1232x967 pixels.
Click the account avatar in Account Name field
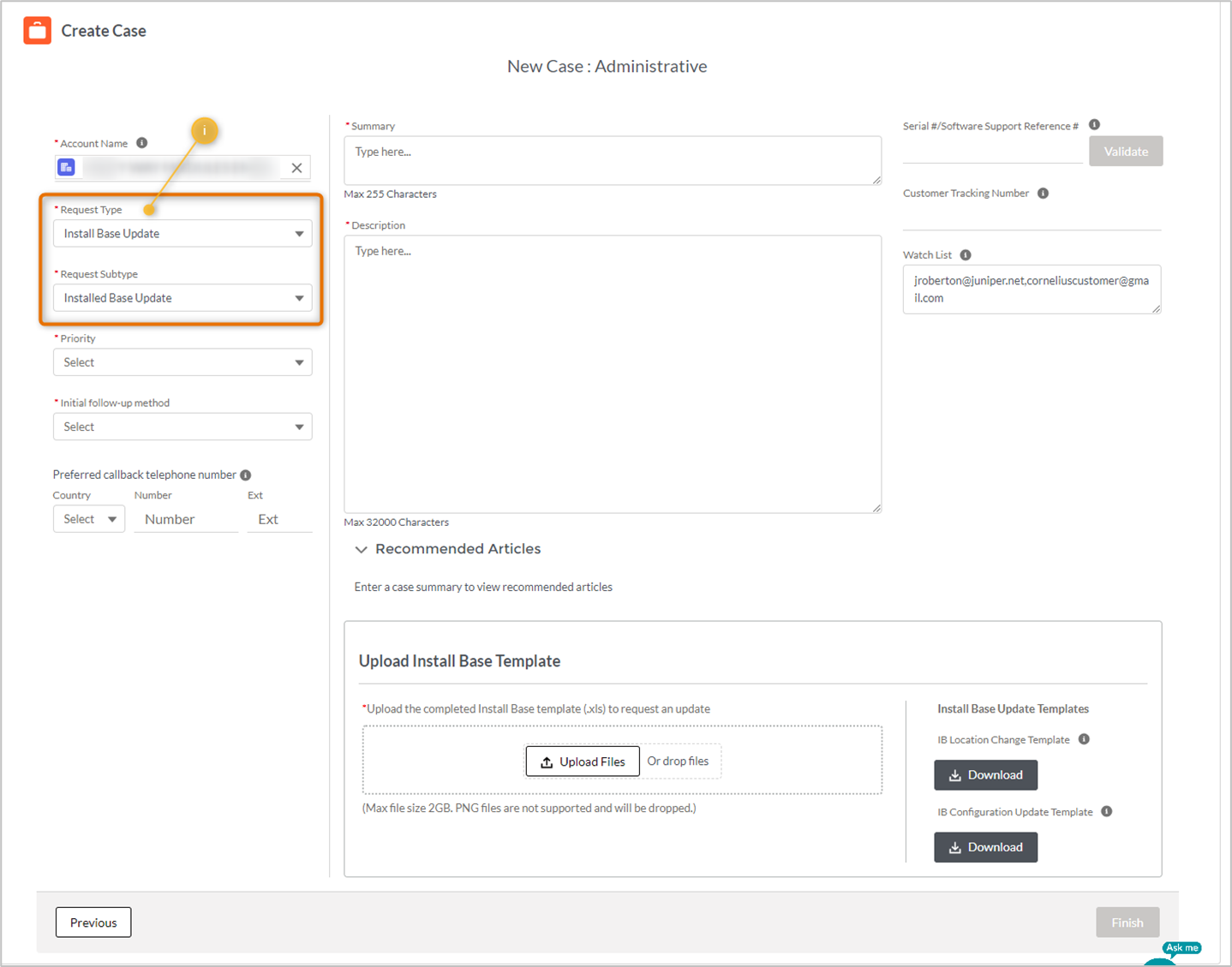click(66, 167)
